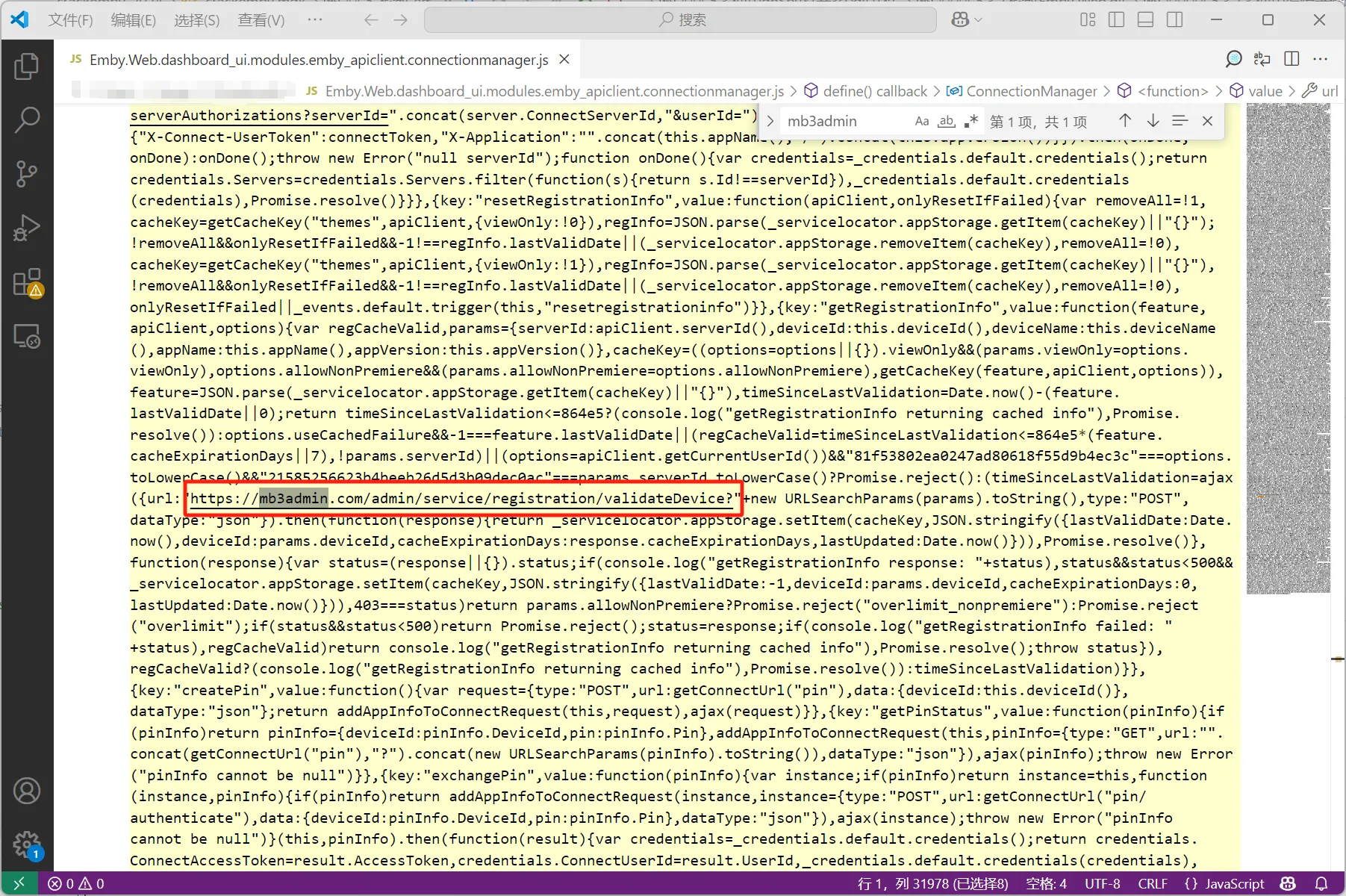Open the 查看 menu

[x=259, y=20]
